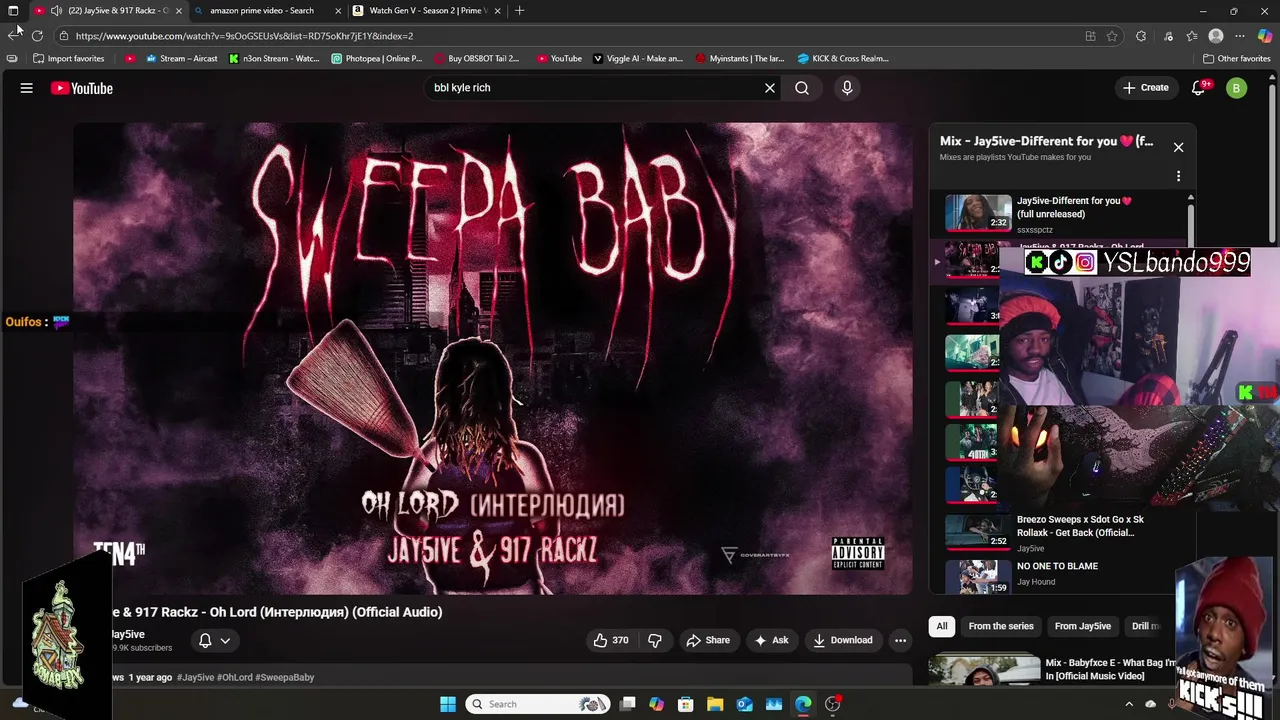The width and height of the screenshot is (1280, 720).
Task: Select the All filter chip
Action: (941, 626)
